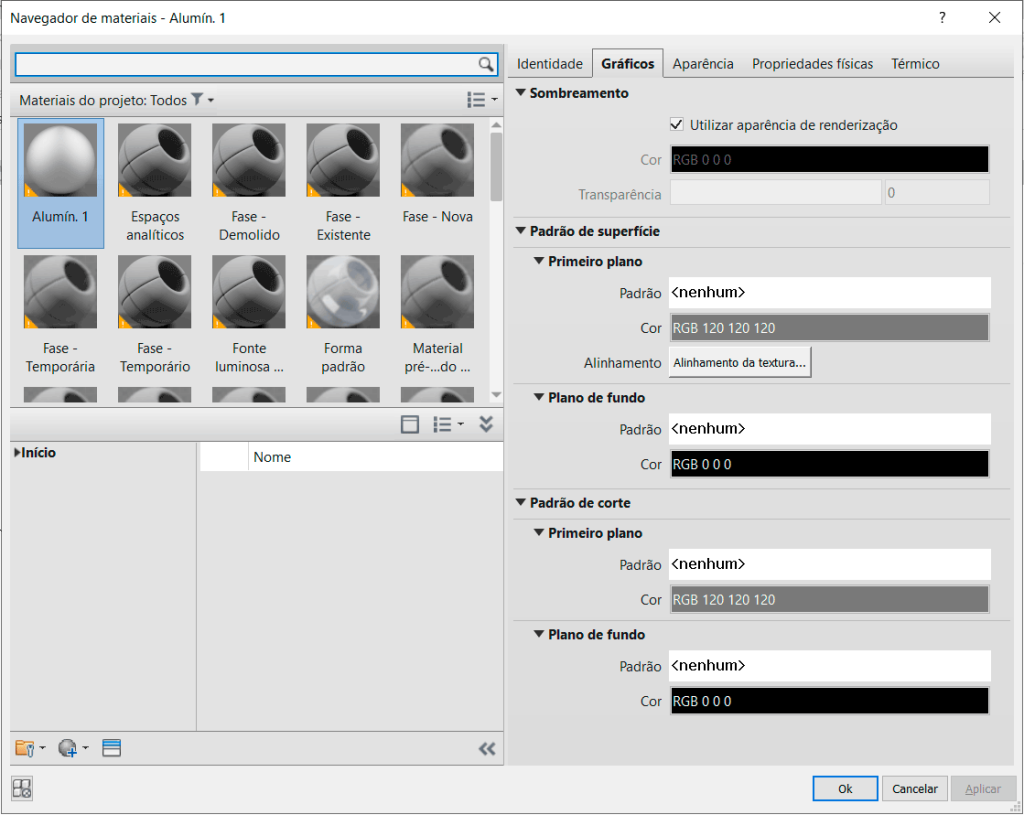Collapse the Padrão de corte section
Screen dimensions: 1024x815
point(521,503)
